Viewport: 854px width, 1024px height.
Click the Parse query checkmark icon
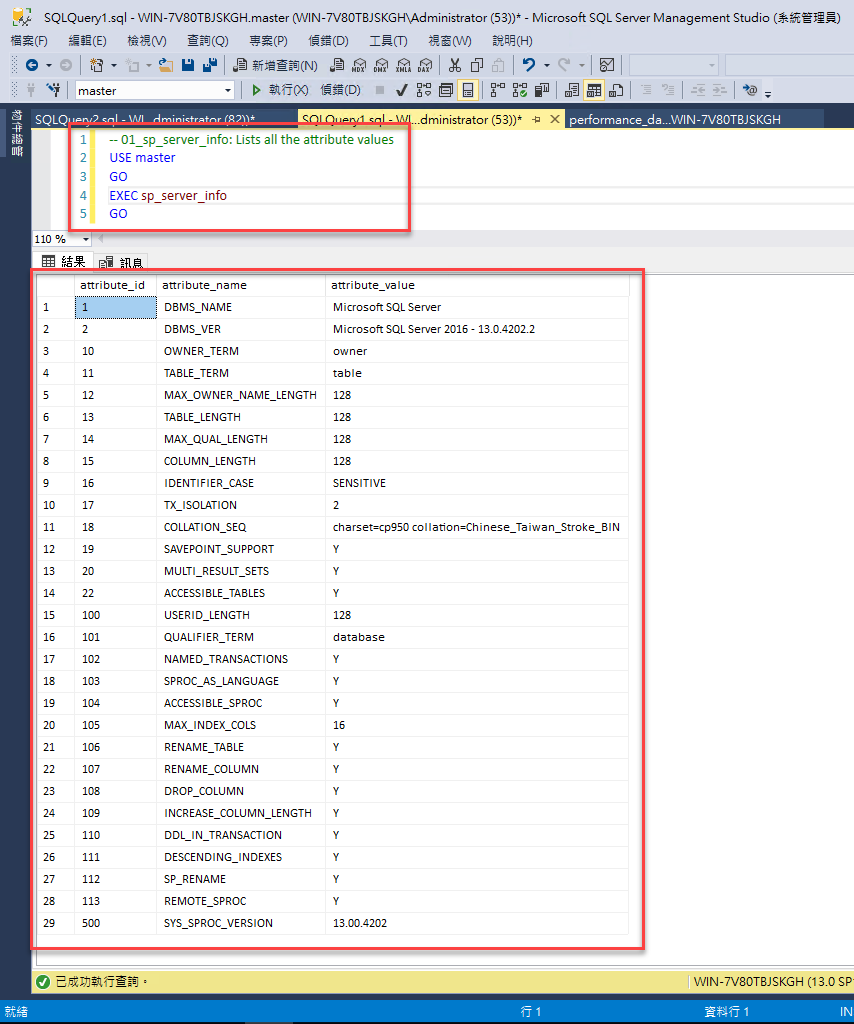[401, 90]
